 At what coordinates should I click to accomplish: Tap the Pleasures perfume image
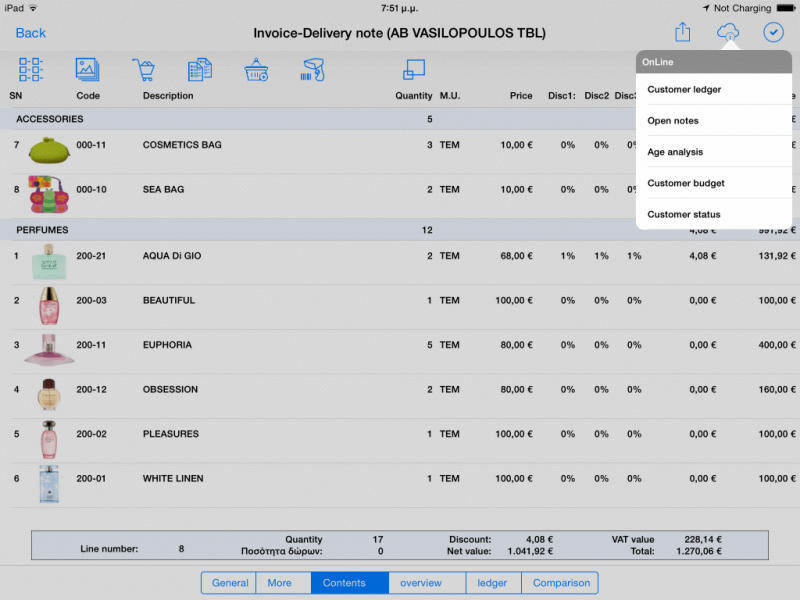pyautogui.click(x=49, y=439)
